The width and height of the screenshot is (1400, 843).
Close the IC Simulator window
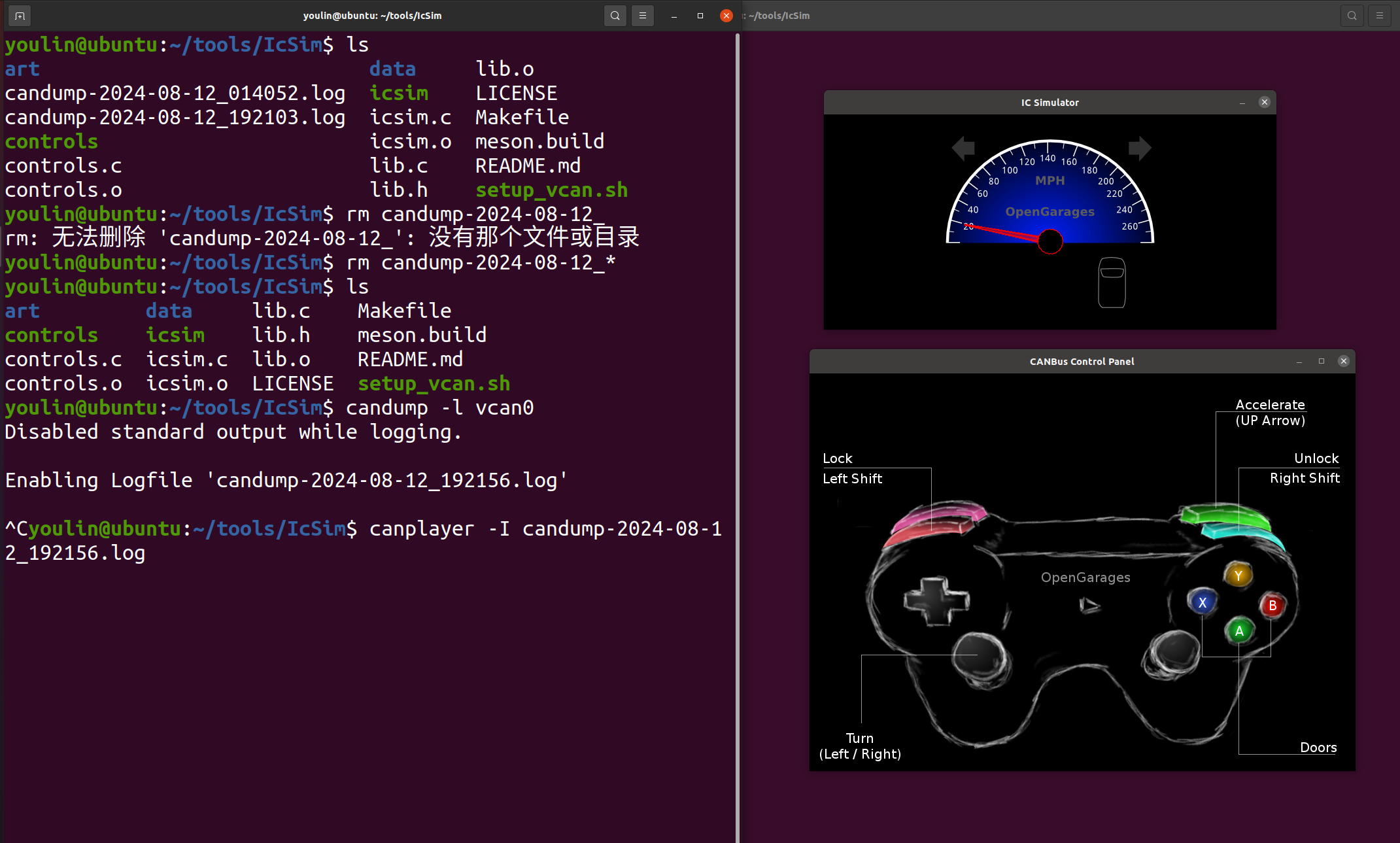[x=1265, y=102]
